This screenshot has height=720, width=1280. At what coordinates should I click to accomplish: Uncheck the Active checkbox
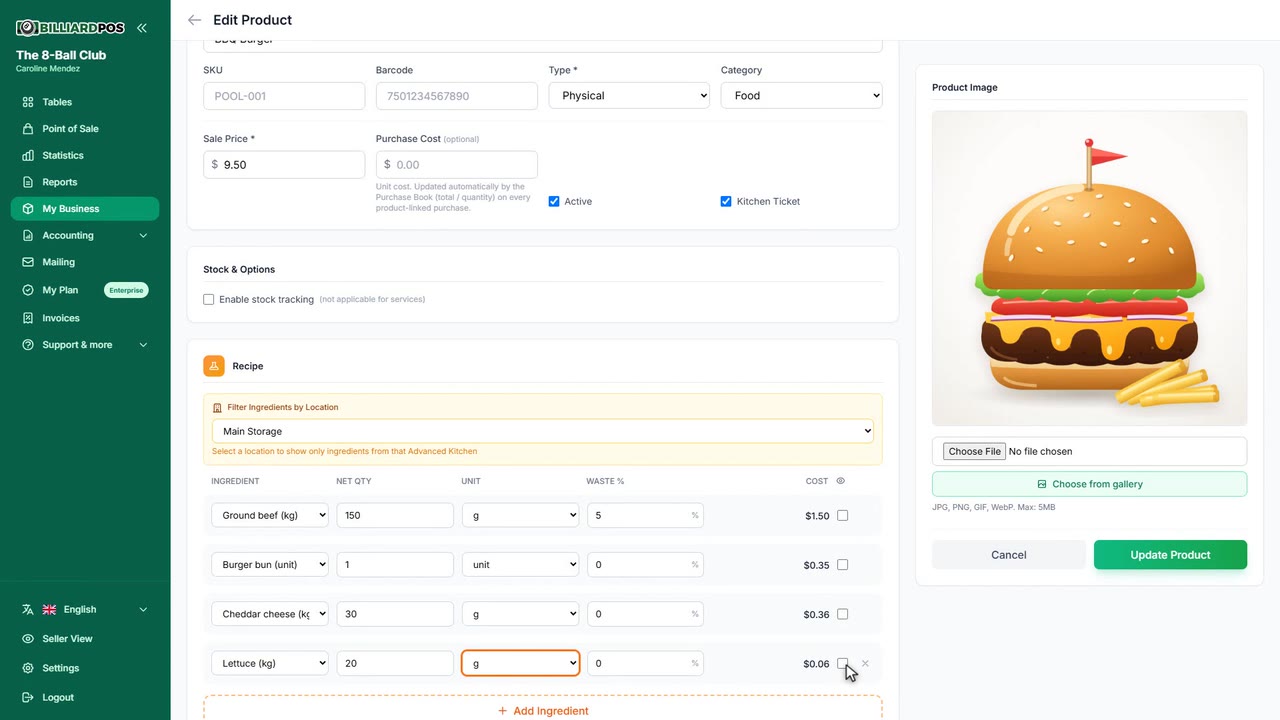tap(554, 201)
